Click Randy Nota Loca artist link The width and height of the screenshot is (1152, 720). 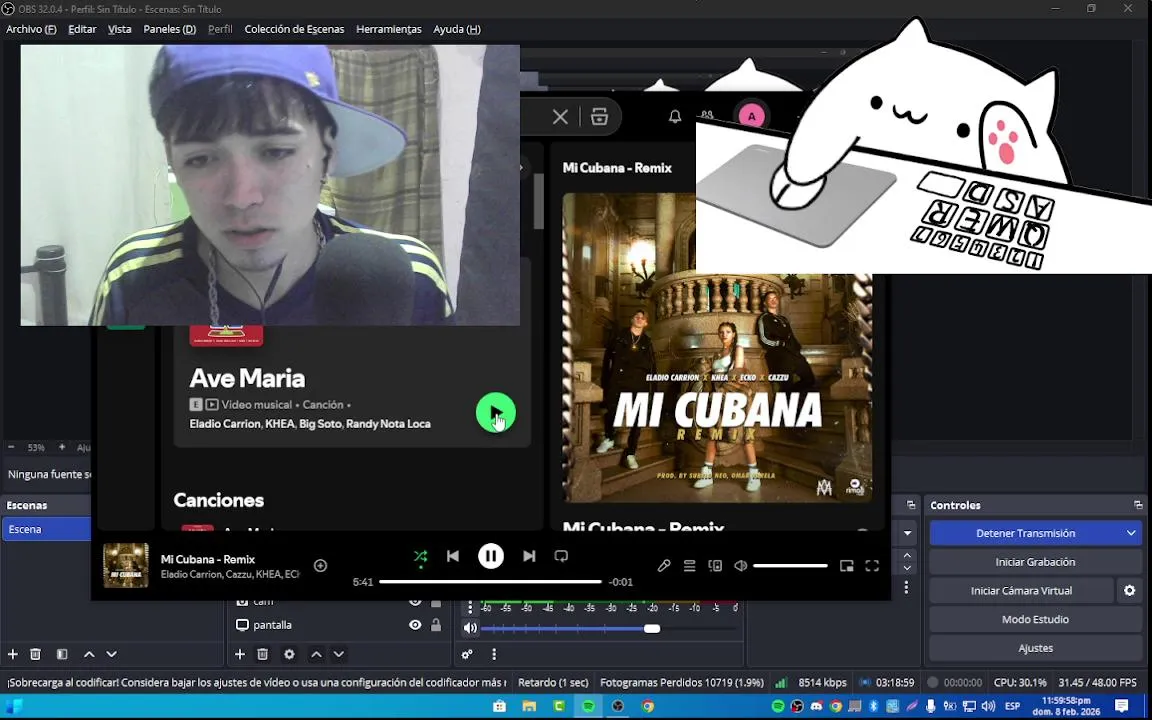388,424
